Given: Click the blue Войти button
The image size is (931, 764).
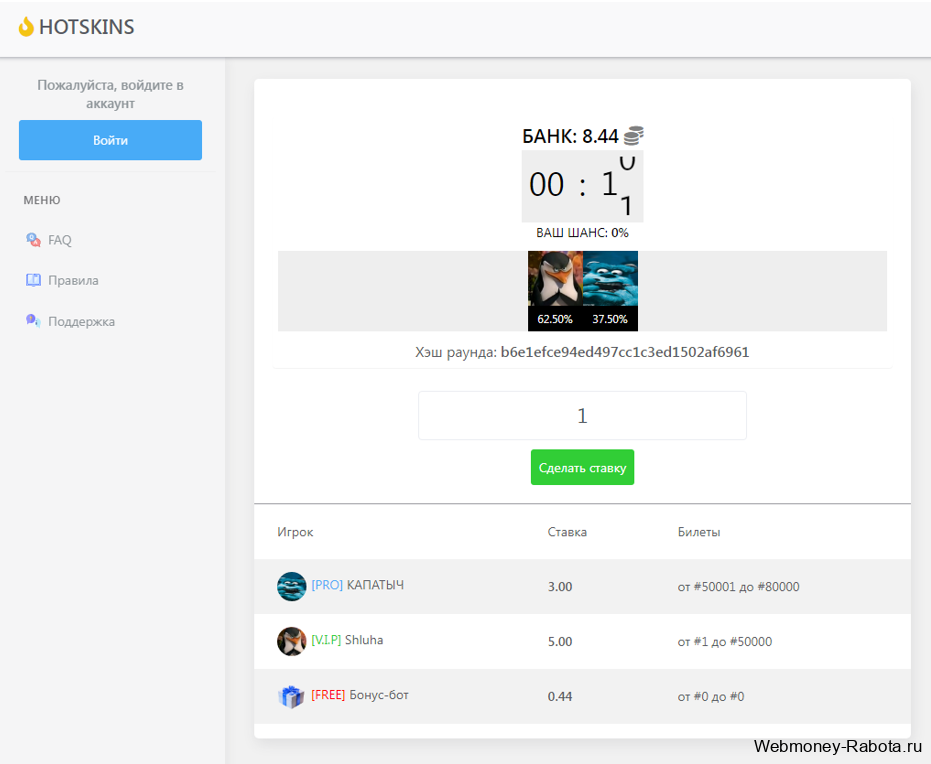Looking at the screenshot, I should 110,140.
